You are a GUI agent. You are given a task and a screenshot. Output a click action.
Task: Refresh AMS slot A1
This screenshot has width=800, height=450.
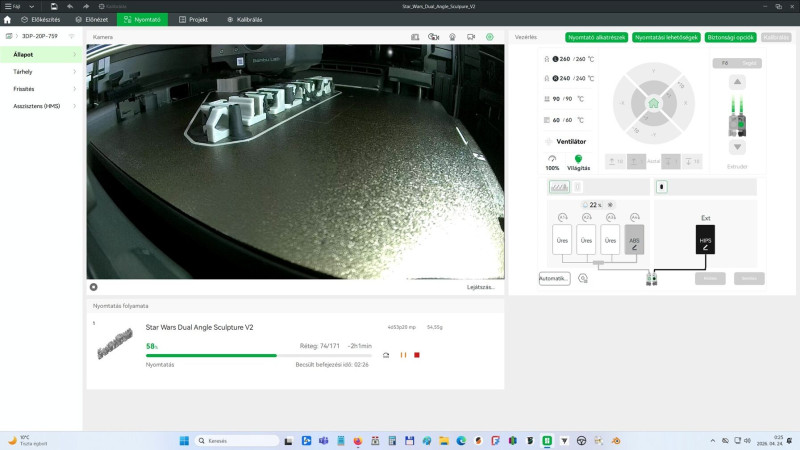(562, 217)
